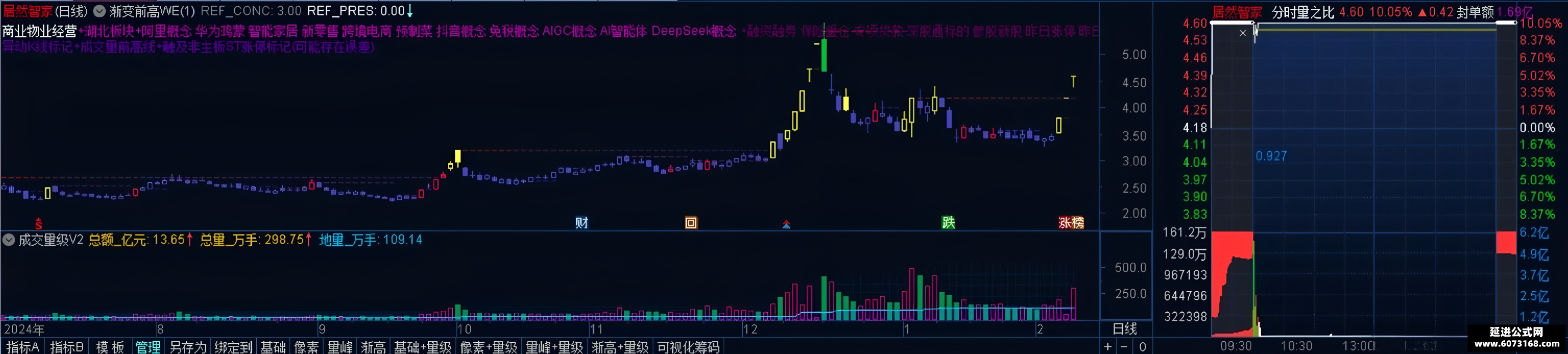Select the 基础+量级 template
Image resolution: width=1568 pixels, height=354 pixels.
click(x=422, y=347)
